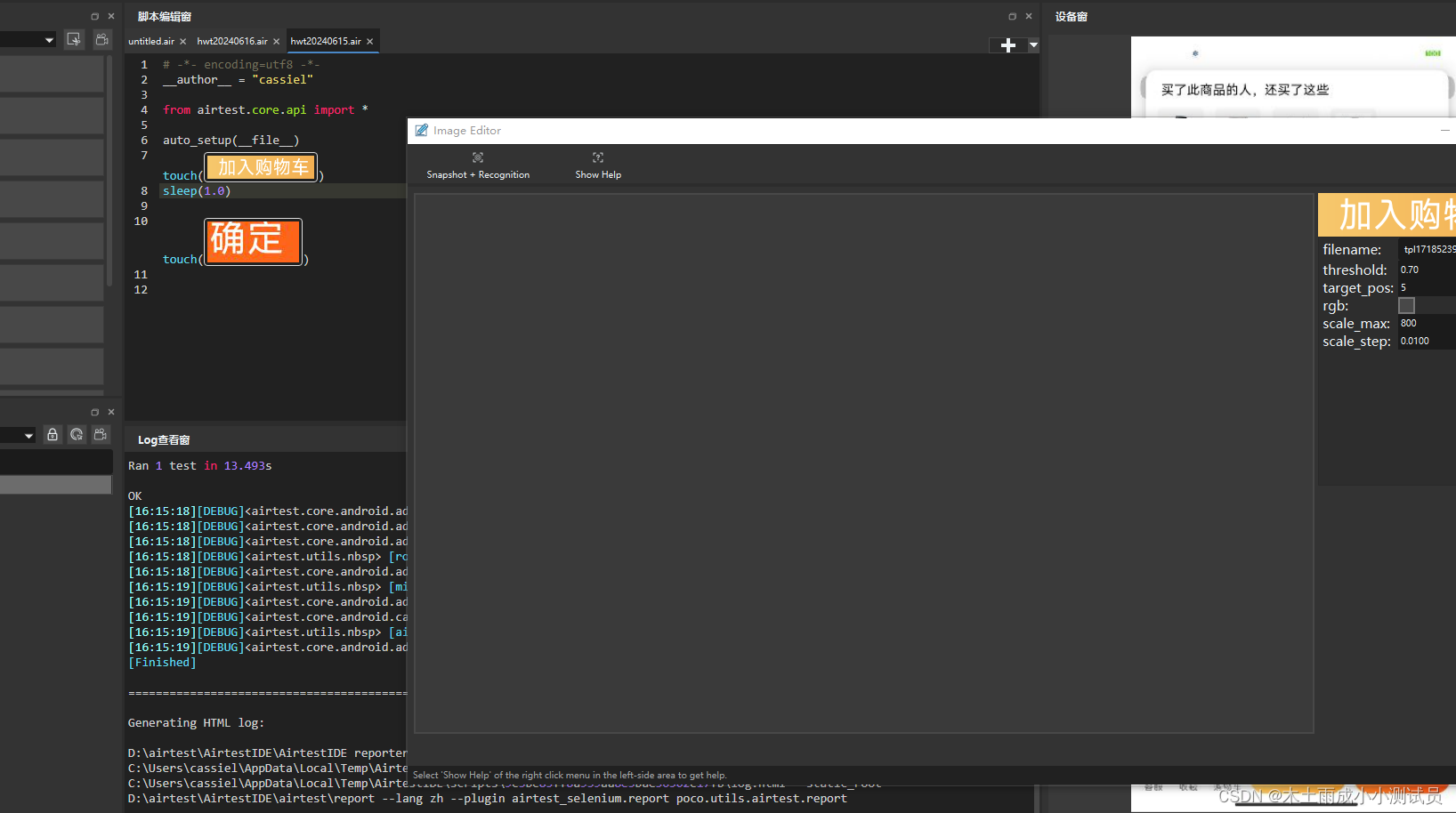Click the sleep(1.0) code line
Viewport: 1456px width, 813px height.
[197, 191]
